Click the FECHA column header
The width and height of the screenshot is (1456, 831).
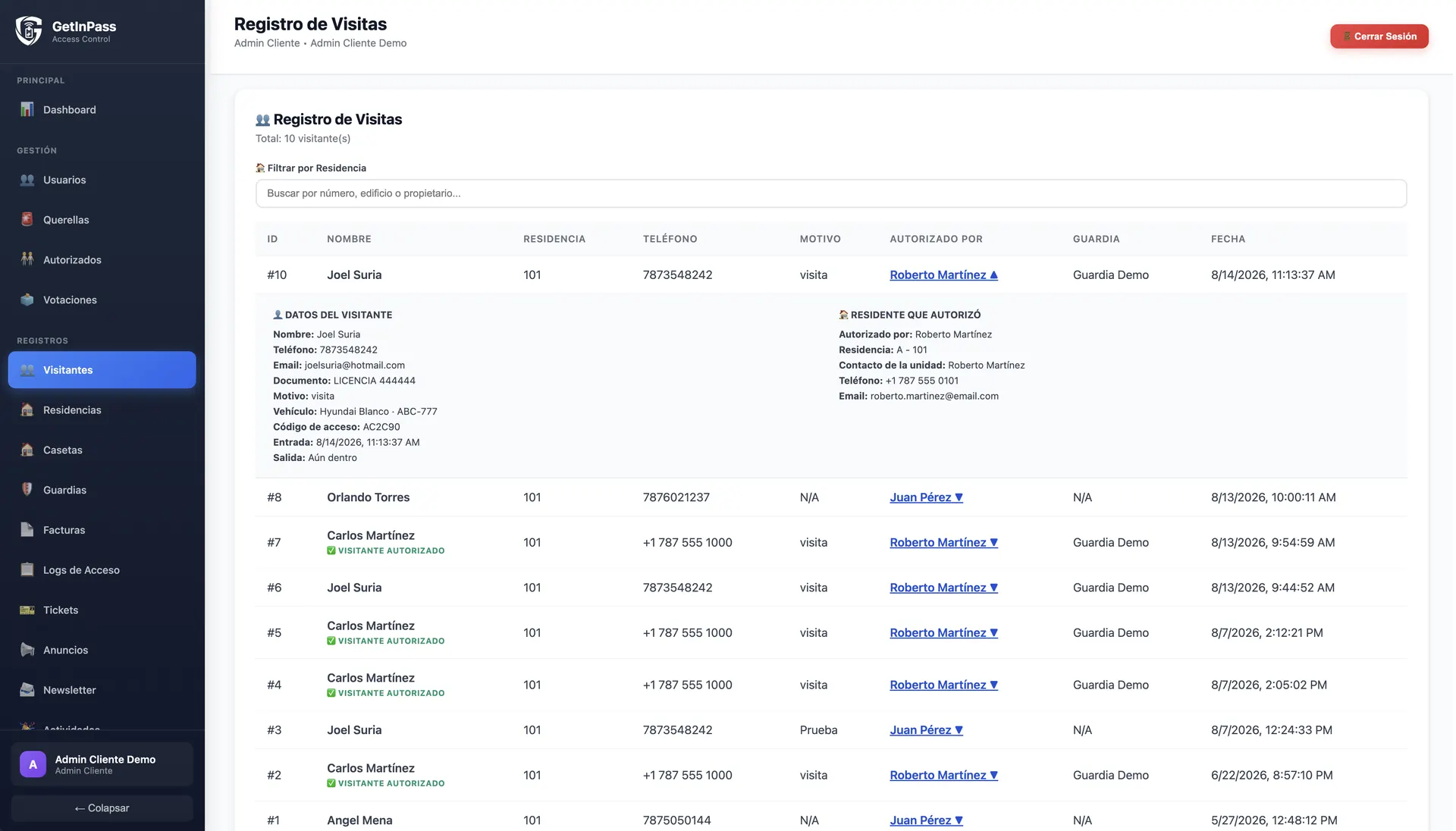[x=1228, y=239]
